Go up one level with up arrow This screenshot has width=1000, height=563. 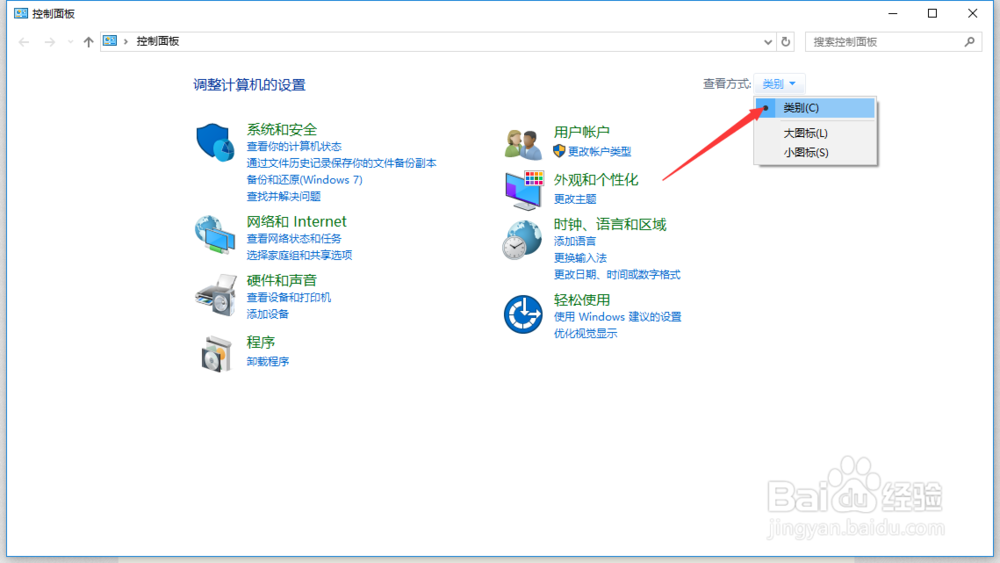[x=88, y=41]
